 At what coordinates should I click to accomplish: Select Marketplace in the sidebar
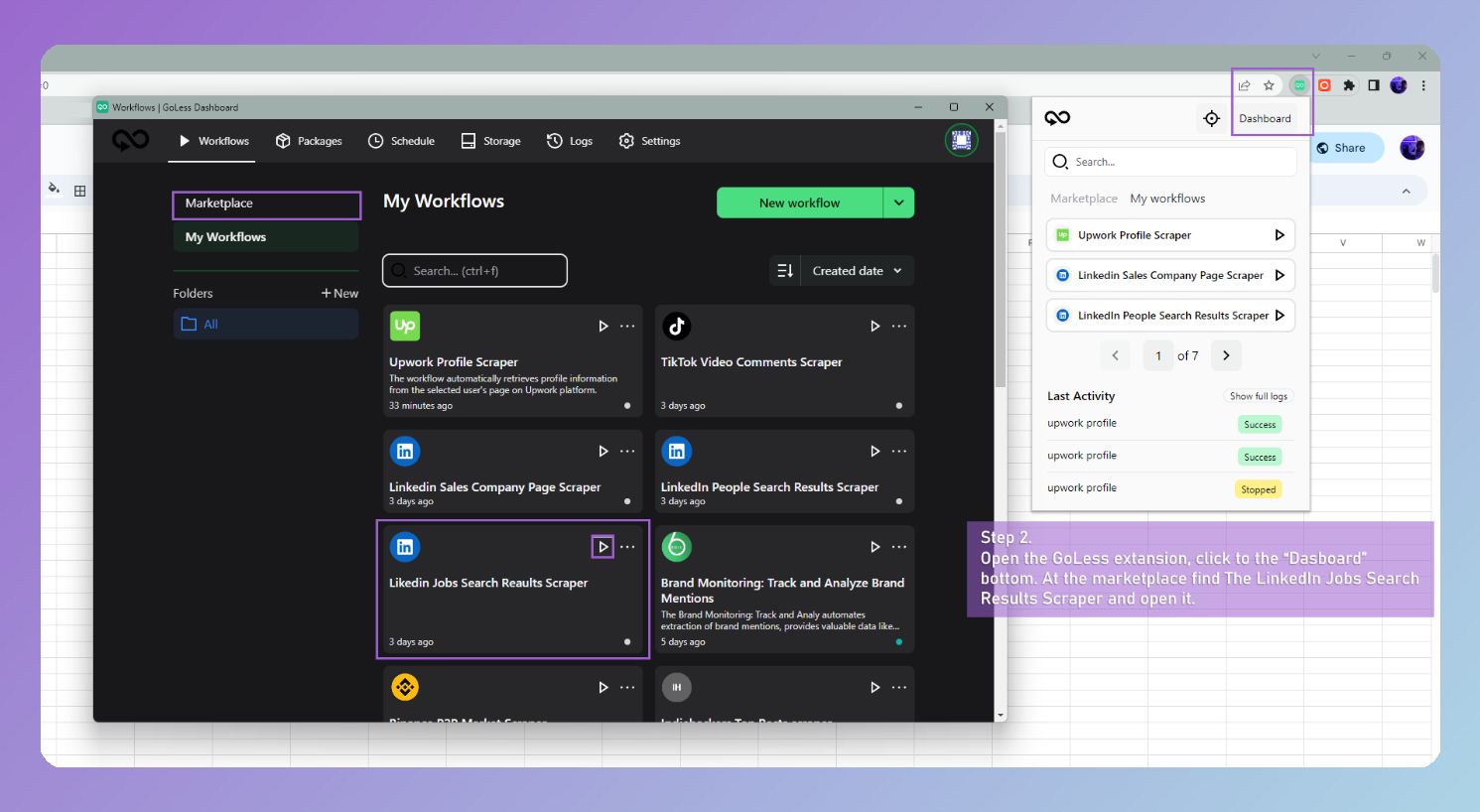pos(266,203)
